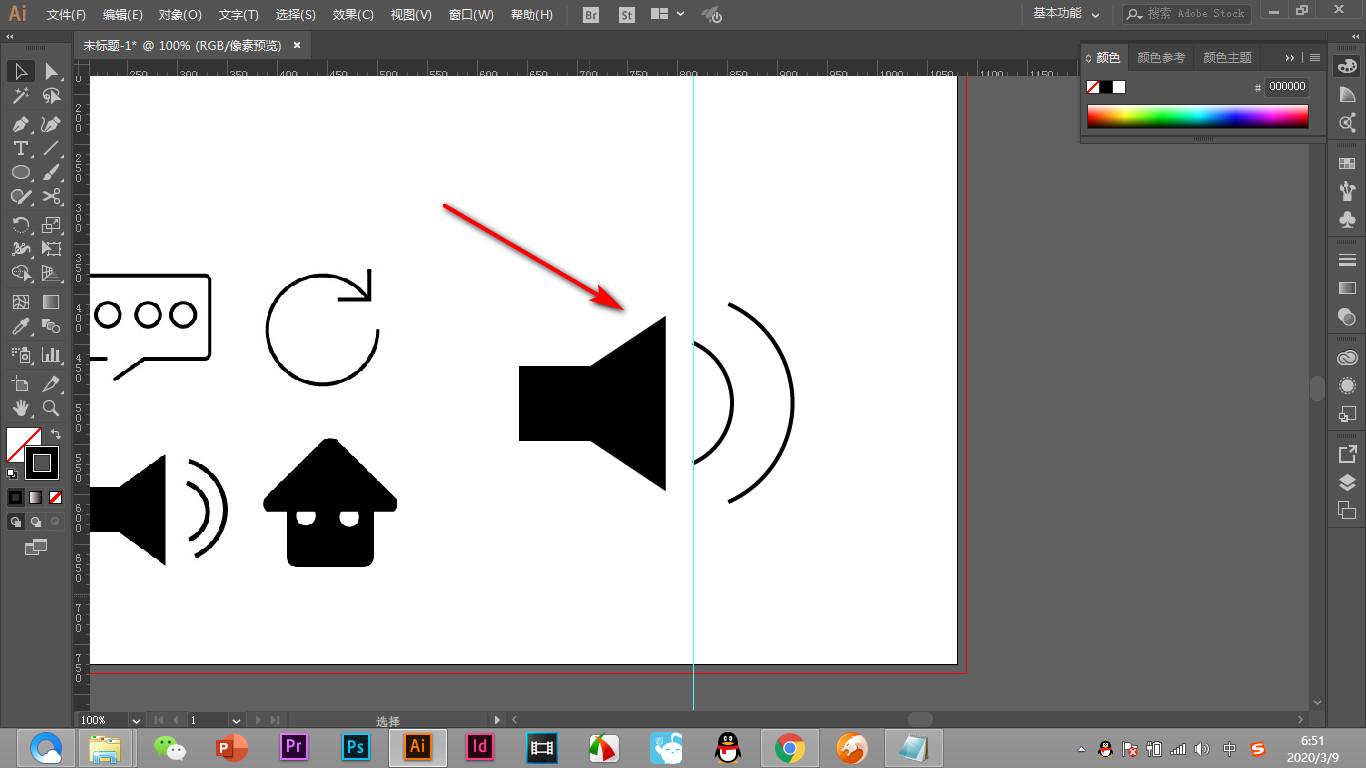Select the Type (T) tool
The width and height of the screenshot is (1366, 768).
[x=20, y=148]
